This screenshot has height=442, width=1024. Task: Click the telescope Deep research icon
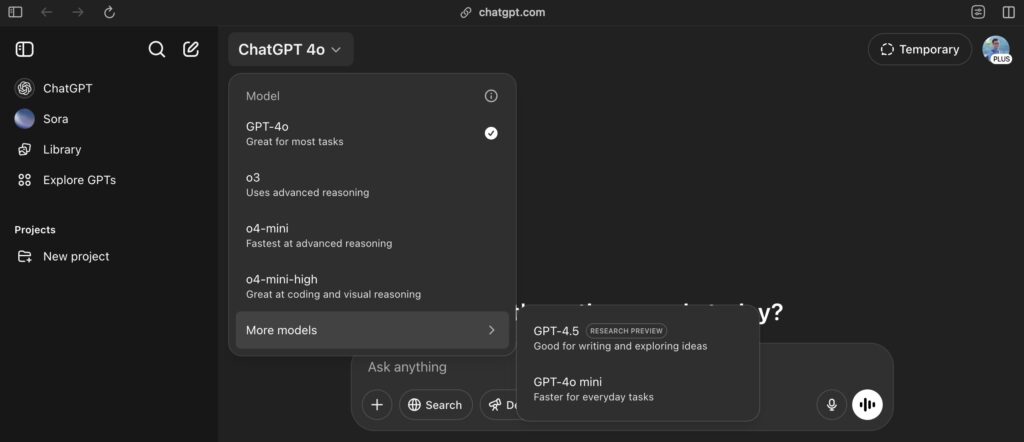point(495,405)
